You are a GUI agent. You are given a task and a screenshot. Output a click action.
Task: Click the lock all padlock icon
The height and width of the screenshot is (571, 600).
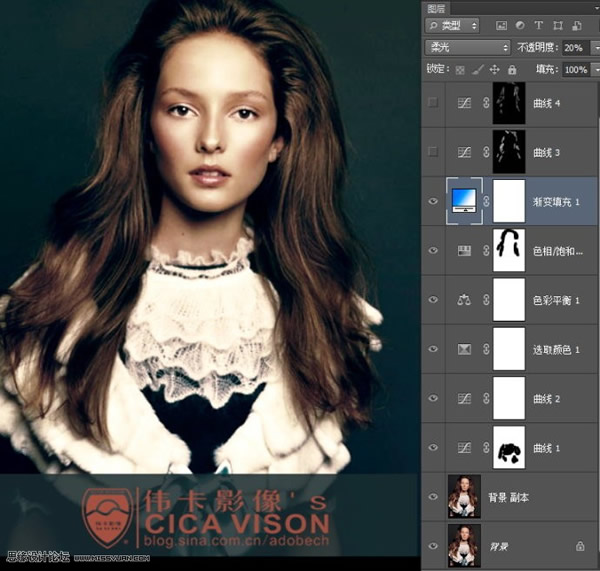(511, 70)
